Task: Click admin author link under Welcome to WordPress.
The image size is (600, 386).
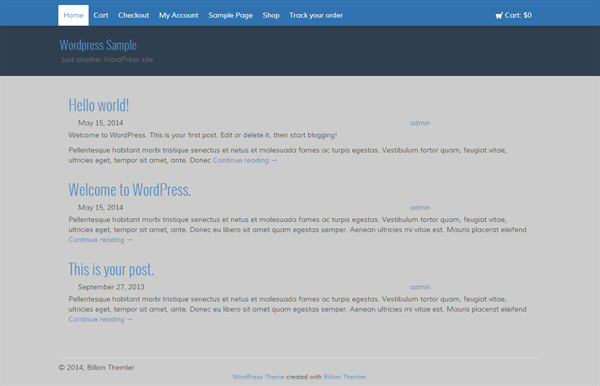Action: [420, 207]
